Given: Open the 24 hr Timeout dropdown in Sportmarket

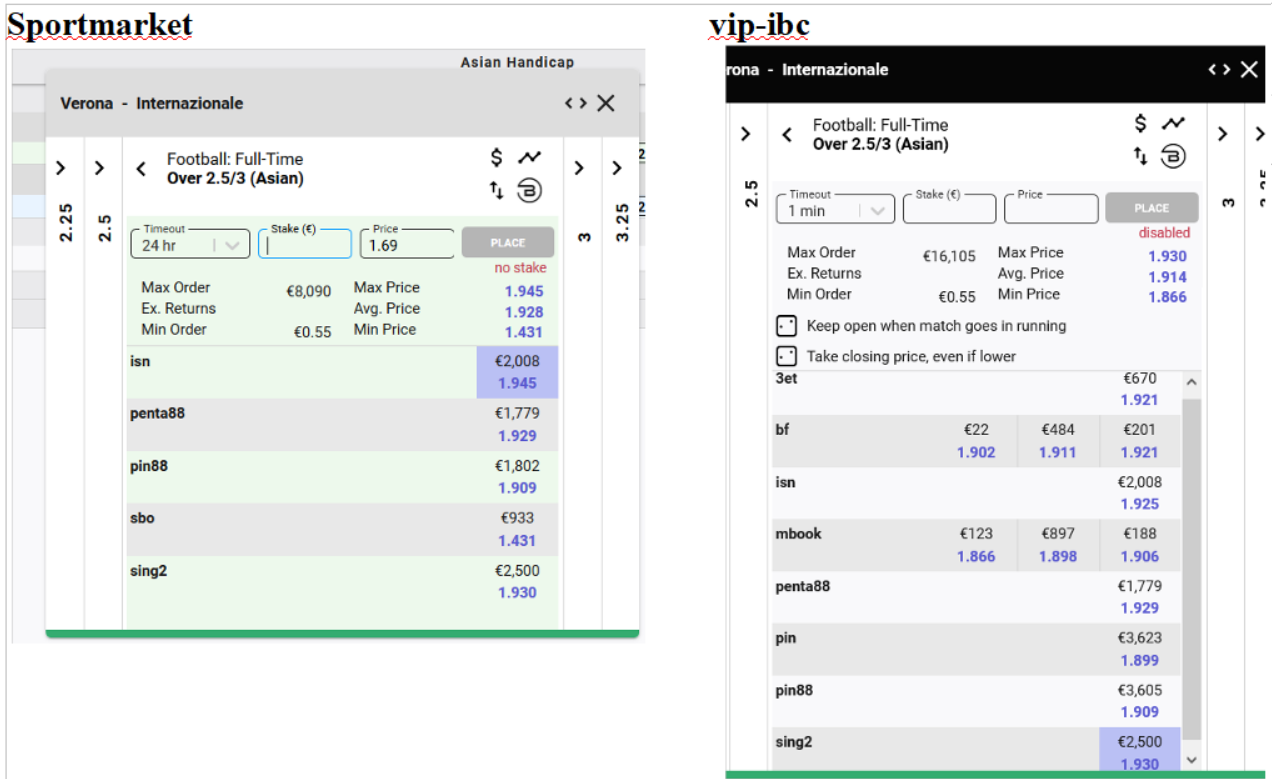Looking at the screenshot, I should coord(190,243).
